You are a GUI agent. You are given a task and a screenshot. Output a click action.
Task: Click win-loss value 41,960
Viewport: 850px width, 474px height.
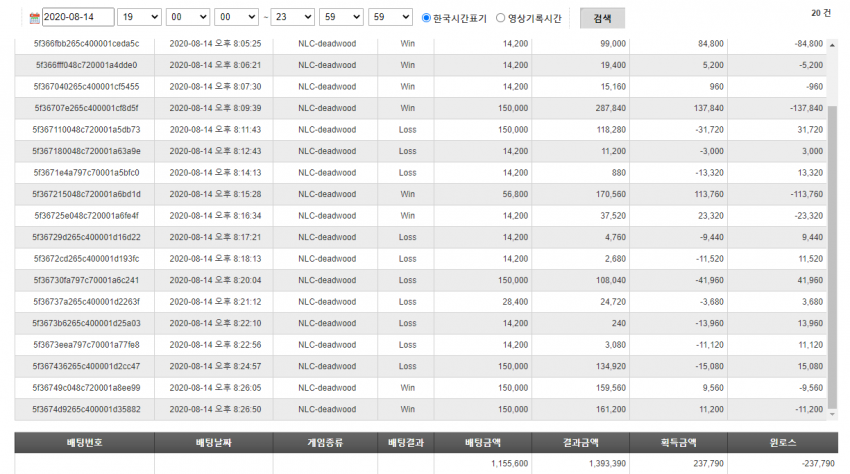[x=810, y=280]
